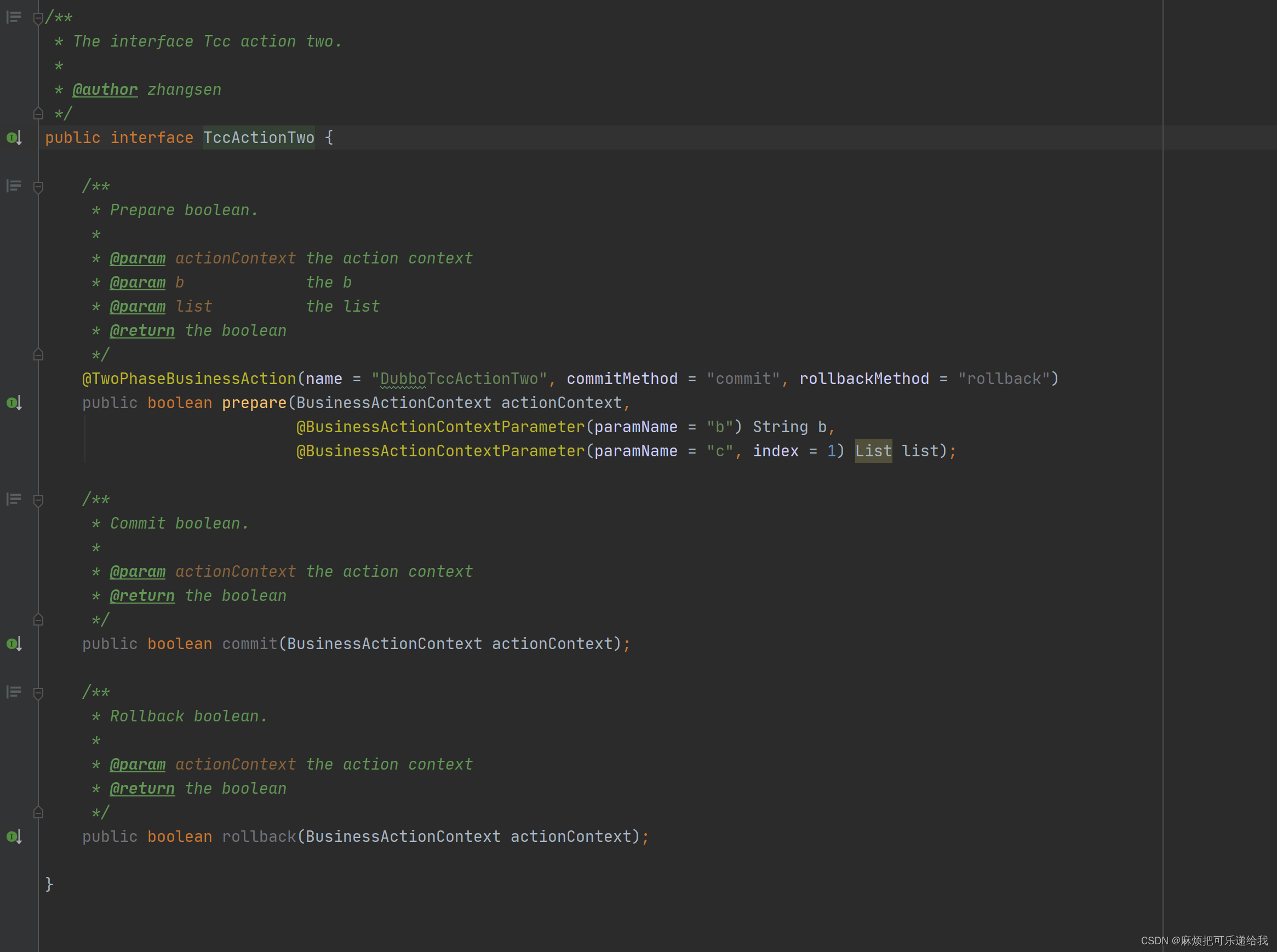Click @param tag before 'b the b'
The image size is (1277, 952).
(x=138, y=283)
